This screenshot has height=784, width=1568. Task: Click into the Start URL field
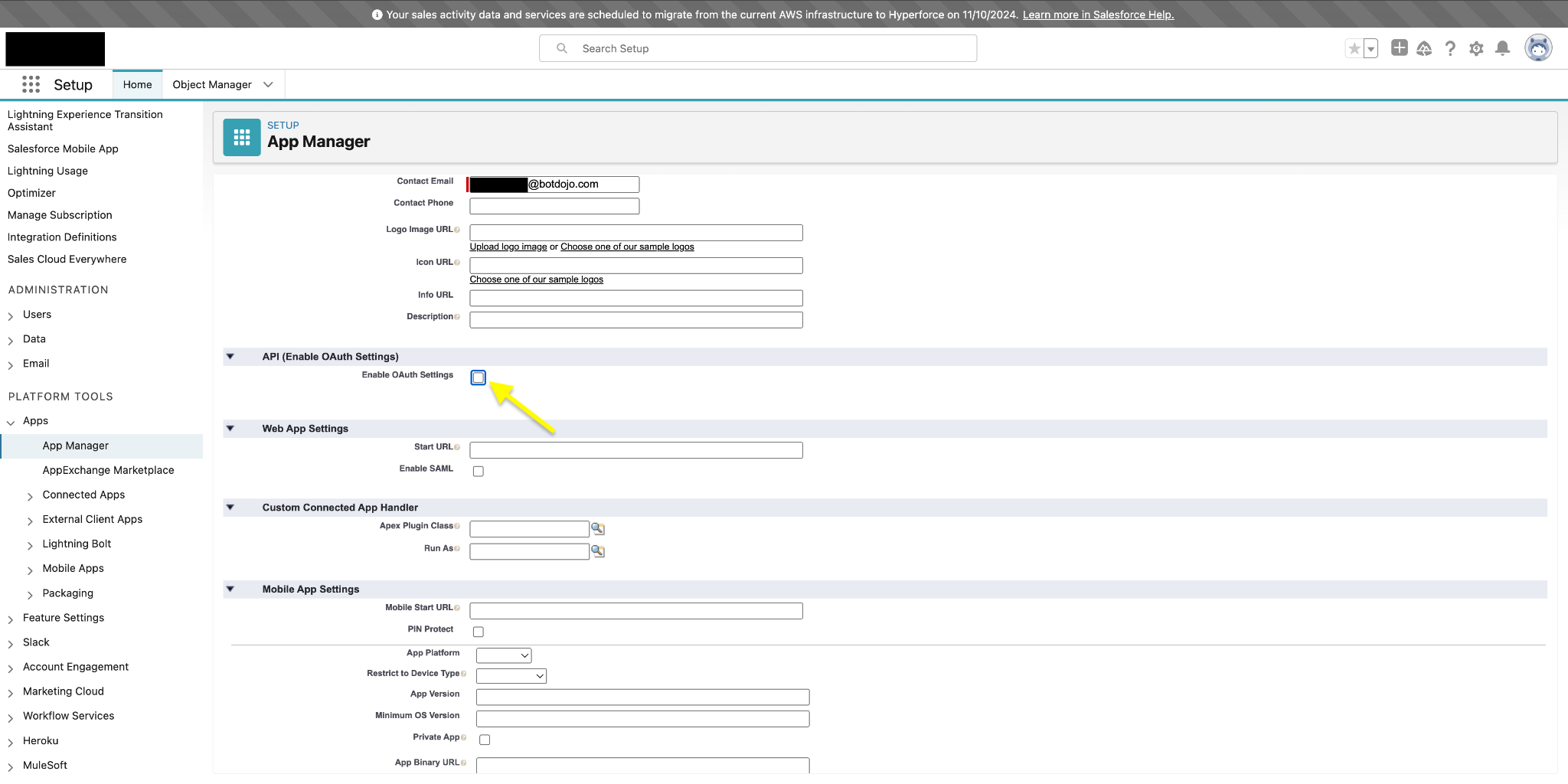636,450
